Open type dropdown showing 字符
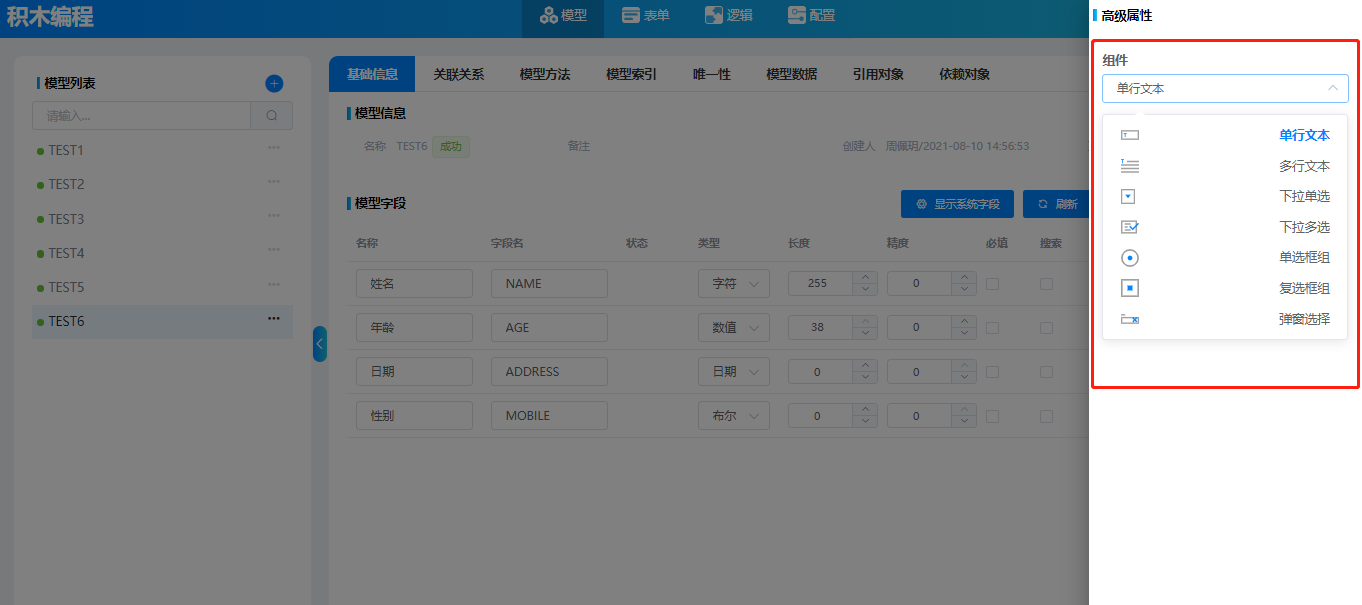Image resolution: width=1362 pixels, height=605 pixels. [734, 284]
